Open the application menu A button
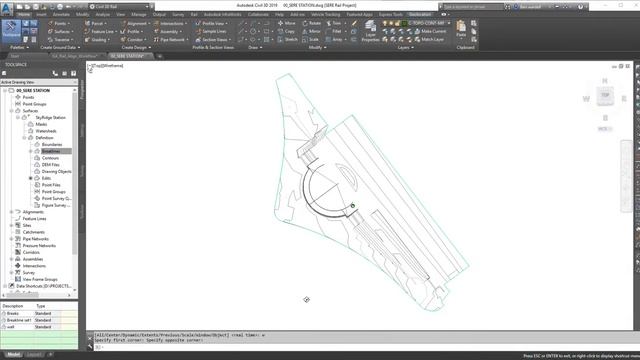The width and height of the screenshot is (640, 360). (x=7, y=8)
